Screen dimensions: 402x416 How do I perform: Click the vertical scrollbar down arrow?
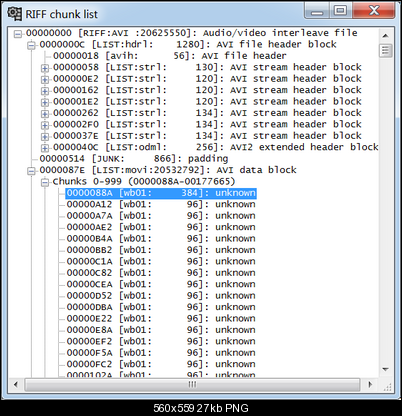(x=385, y=369)
